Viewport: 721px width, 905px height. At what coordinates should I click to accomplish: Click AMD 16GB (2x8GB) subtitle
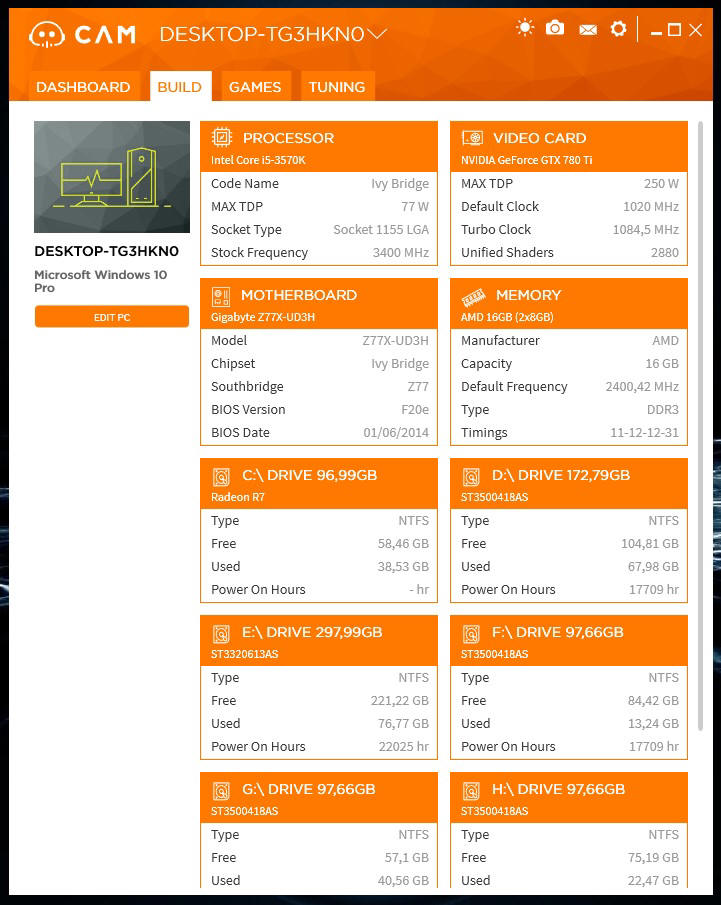click(x=507, y=317)
